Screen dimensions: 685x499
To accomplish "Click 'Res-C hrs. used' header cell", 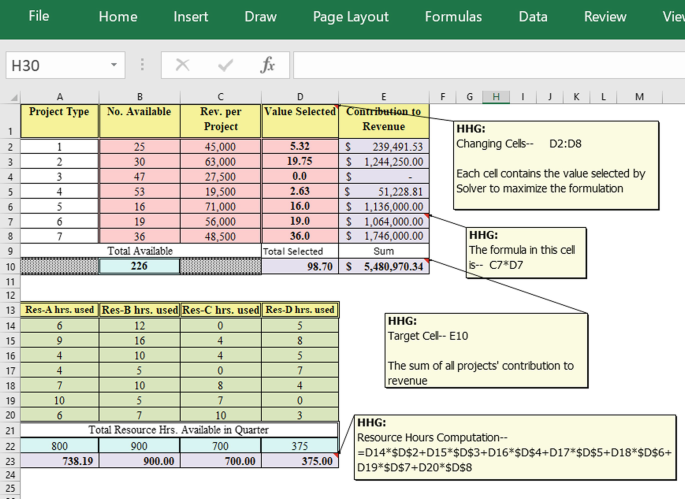I will coord(220,310).
